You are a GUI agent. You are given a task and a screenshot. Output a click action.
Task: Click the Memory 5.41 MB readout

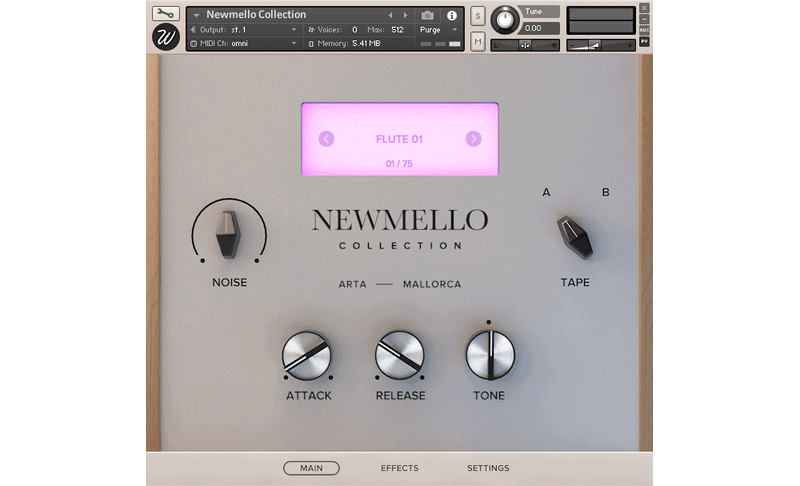point(344,44)
